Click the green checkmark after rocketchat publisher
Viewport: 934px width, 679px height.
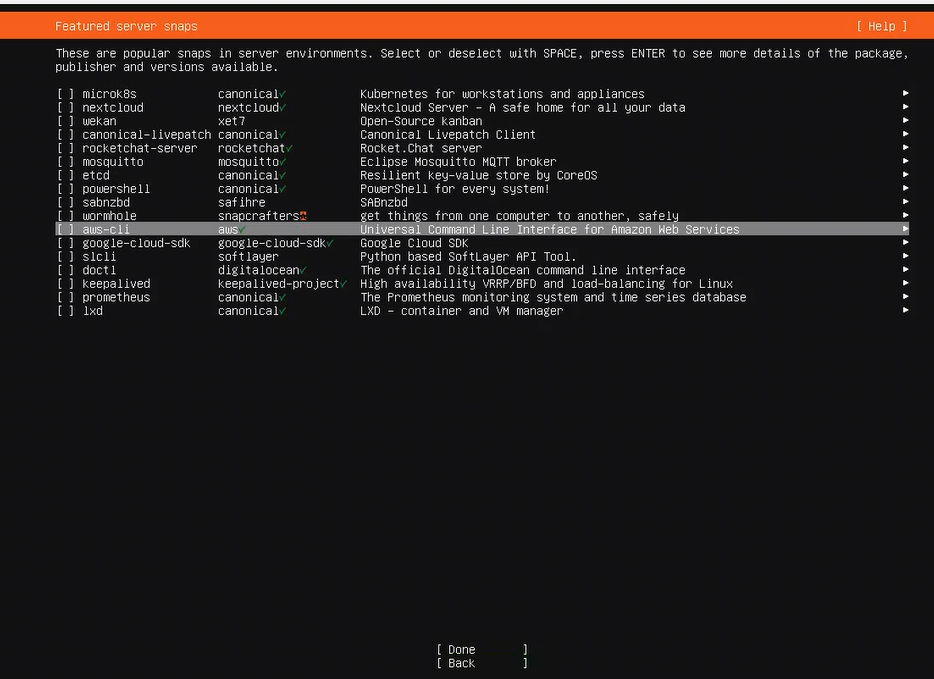coord(290,148)
